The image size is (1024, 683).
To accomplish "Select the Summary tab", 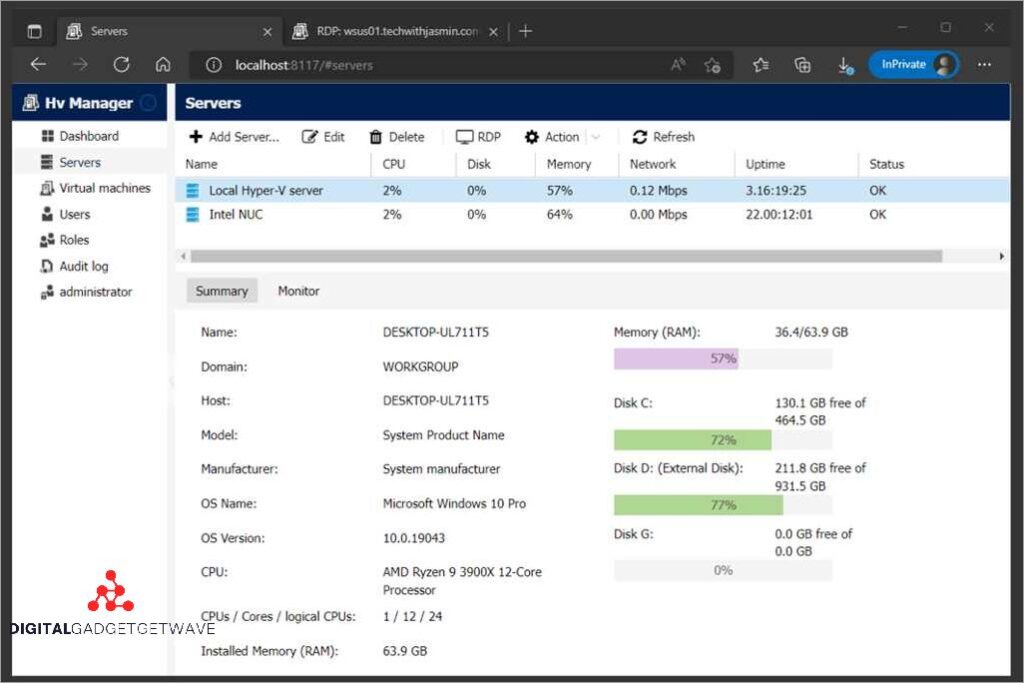I will (221, 291).
